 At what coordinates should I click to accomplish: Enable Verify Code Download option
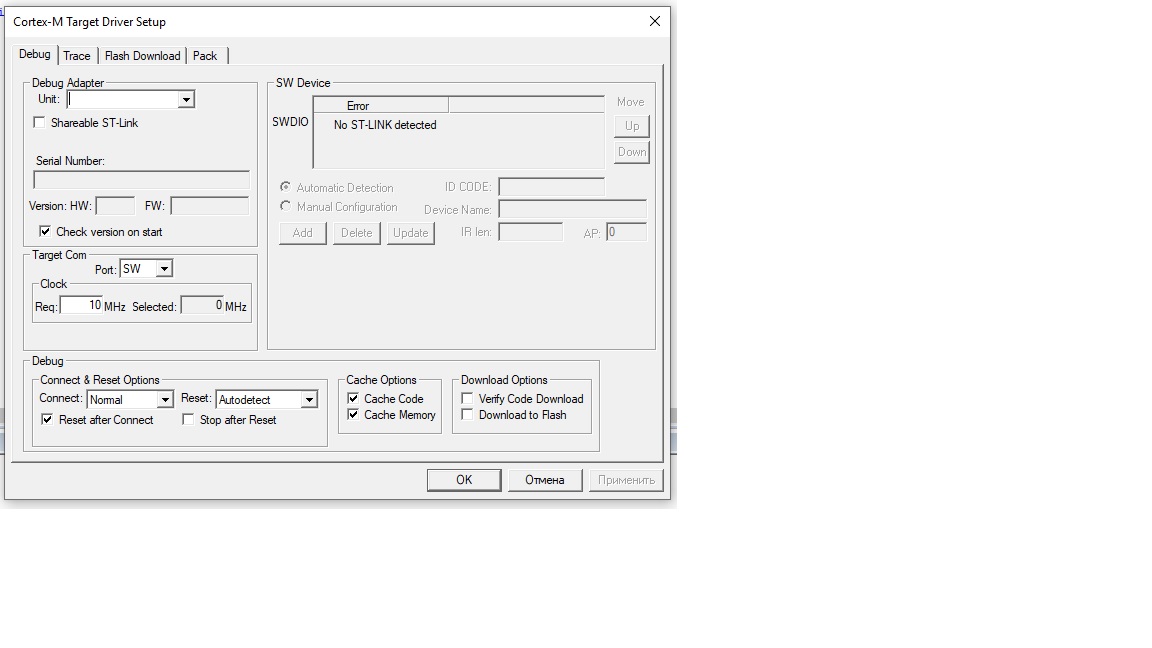point(467,398)
